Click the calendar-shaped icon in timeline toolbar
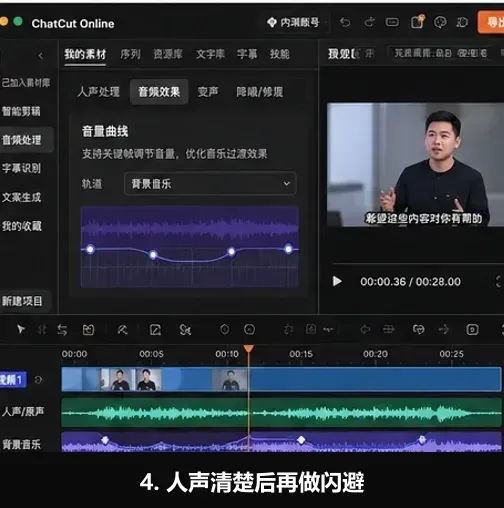Viewport: 504px width, 508px height. (x=88, y=330)
